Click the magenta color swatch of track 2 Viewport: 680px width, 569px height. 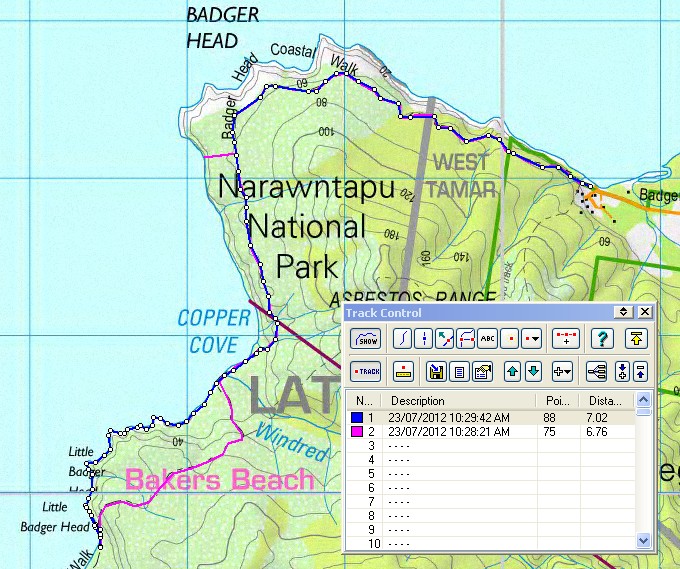(x=355, y=431)
